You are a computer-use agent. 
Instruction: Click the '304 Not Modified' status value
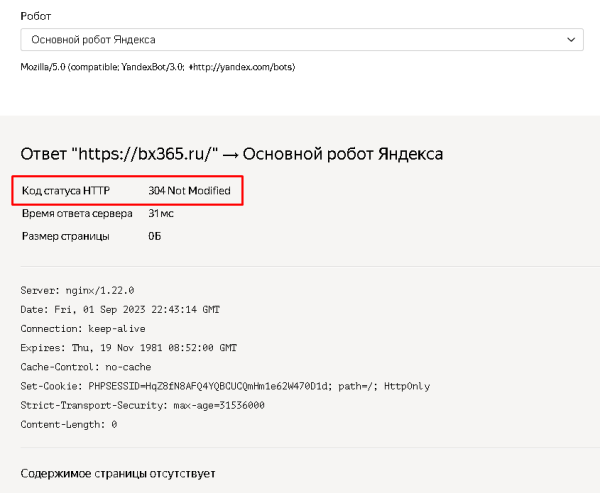(x=189, y=191)
